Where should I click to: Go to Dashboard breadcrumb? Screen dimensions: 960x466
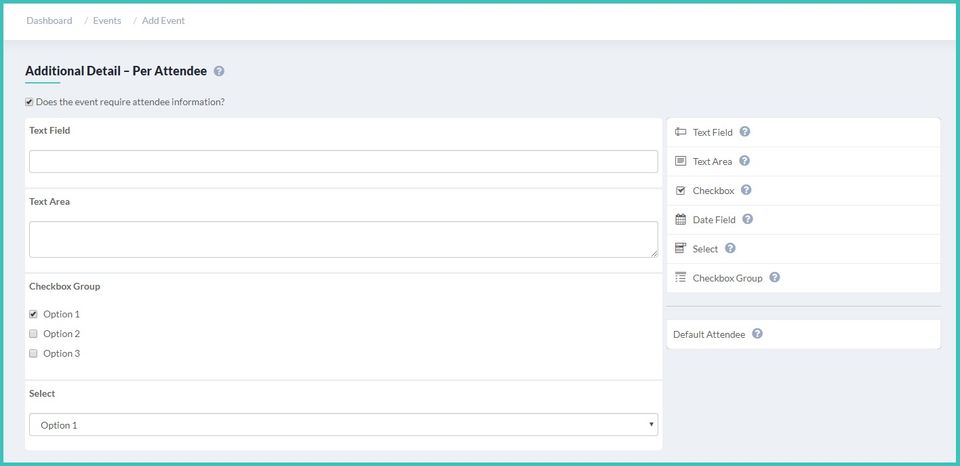point(49,20)
